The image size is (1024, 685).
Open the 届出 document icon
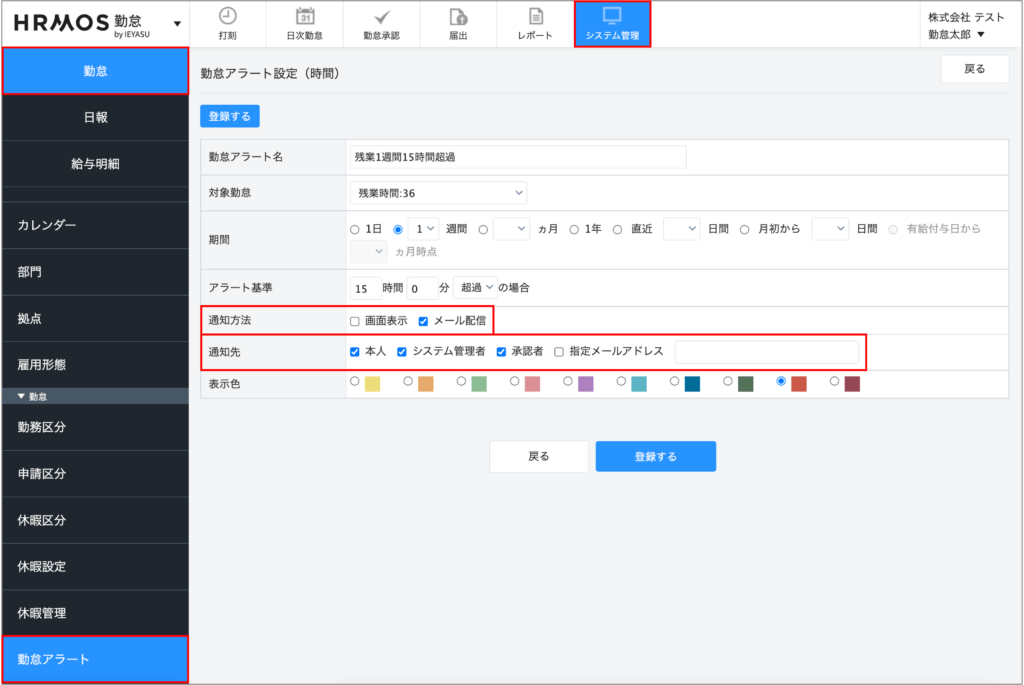coord(458,16)
